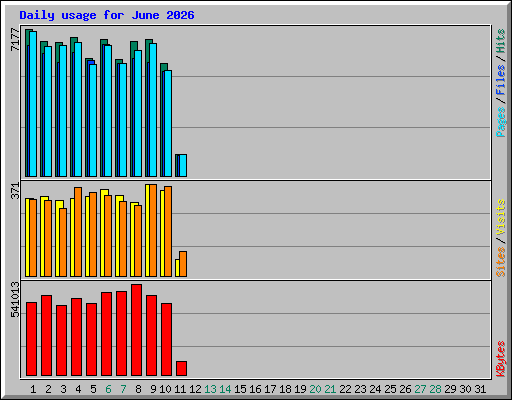Click the red KBytes bar for day 1
Image resolution: width=512 pixels, height=400 pixels.
coord(32,339)
